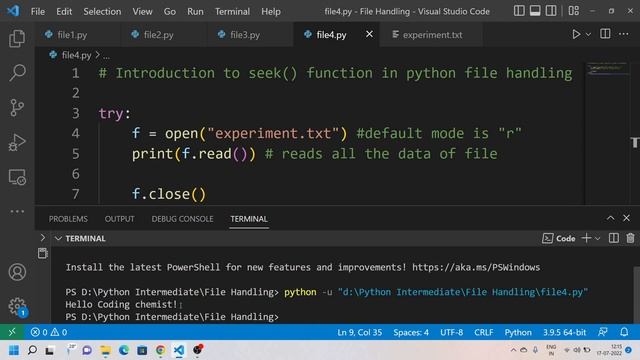This screenshot has height=360, width=640.
Task: Select Python language mode
Action: [518, 332]
